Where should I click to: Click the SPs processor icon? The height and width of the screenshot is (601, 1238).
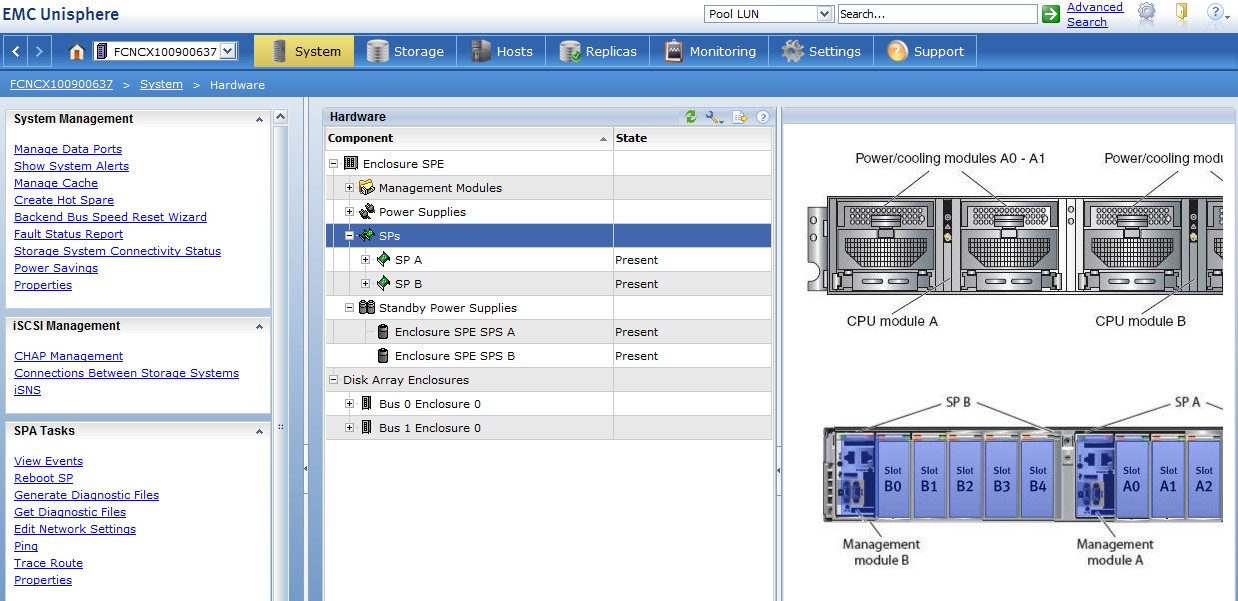(x=367, y=235)
